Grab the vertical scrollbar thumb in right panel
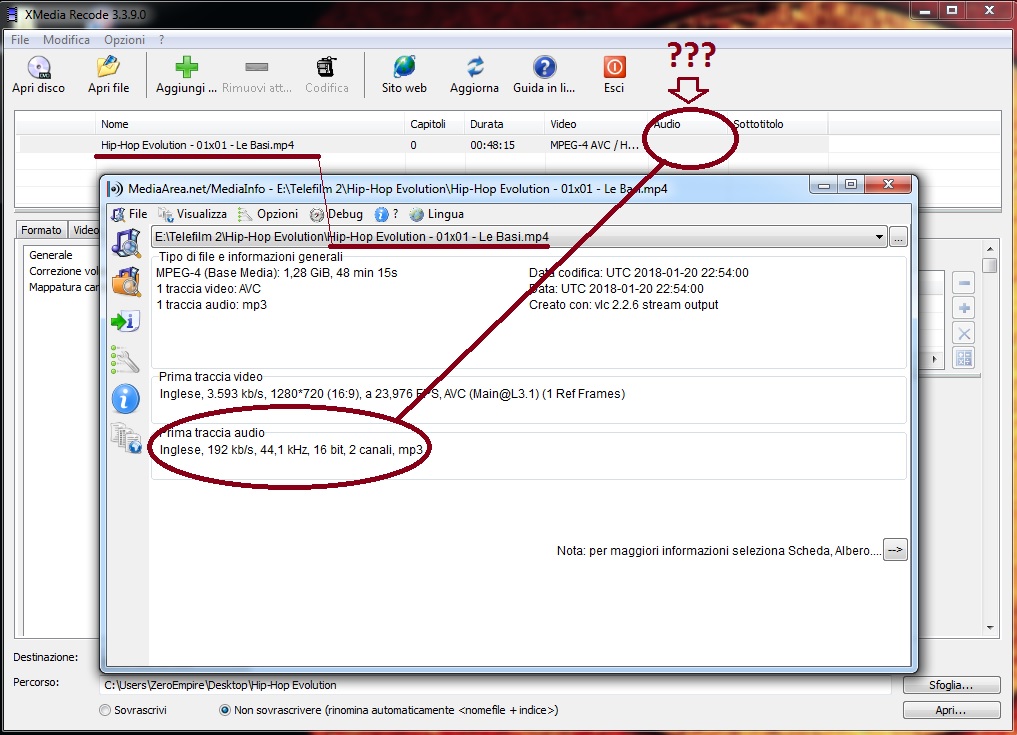 click(x=990, y=265)
